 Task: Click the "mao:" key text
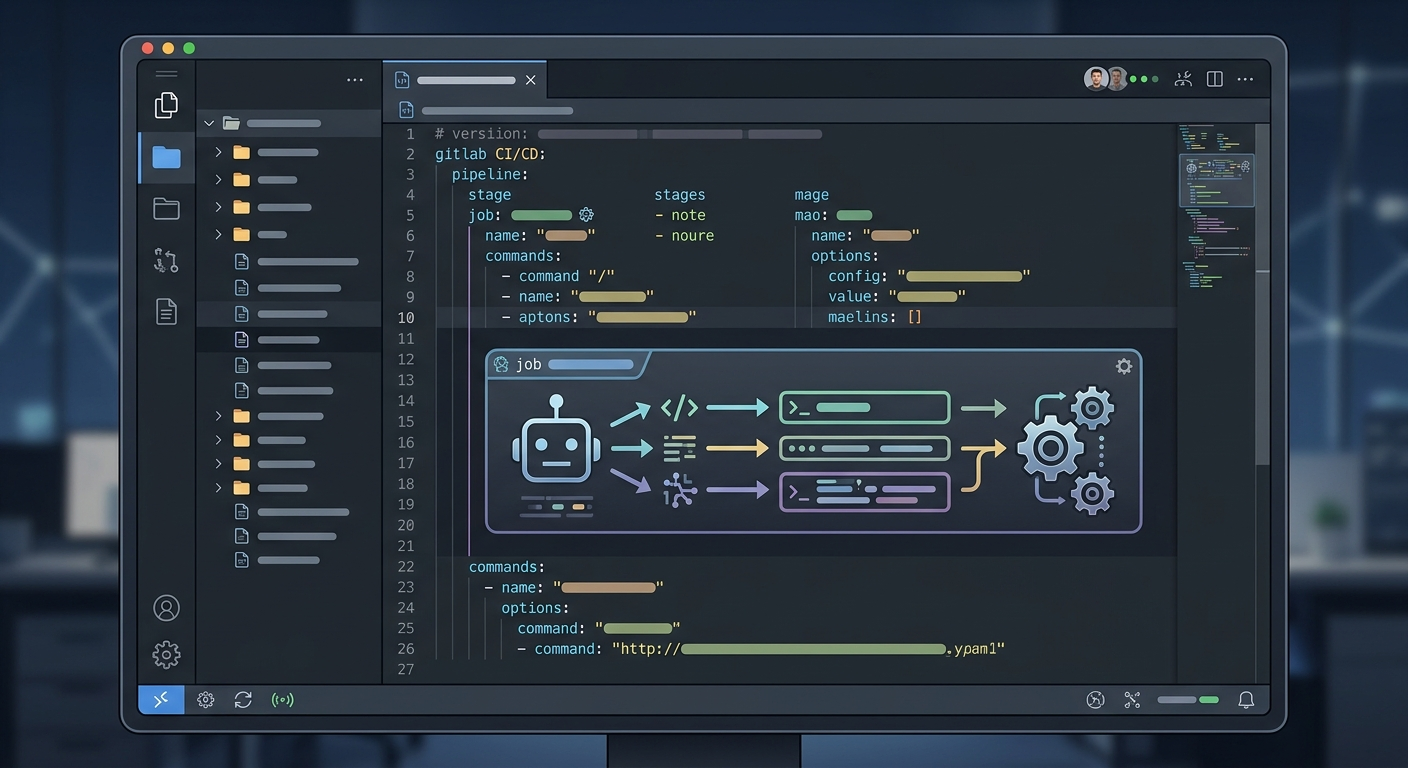point(811,215)
